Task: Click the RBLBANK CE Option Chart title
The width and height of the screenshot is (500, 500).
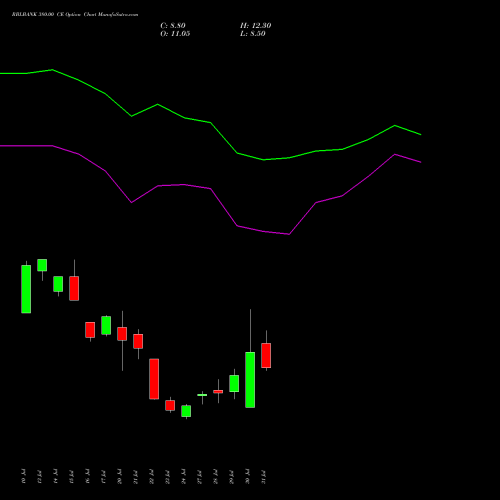Action: point(75,14)
